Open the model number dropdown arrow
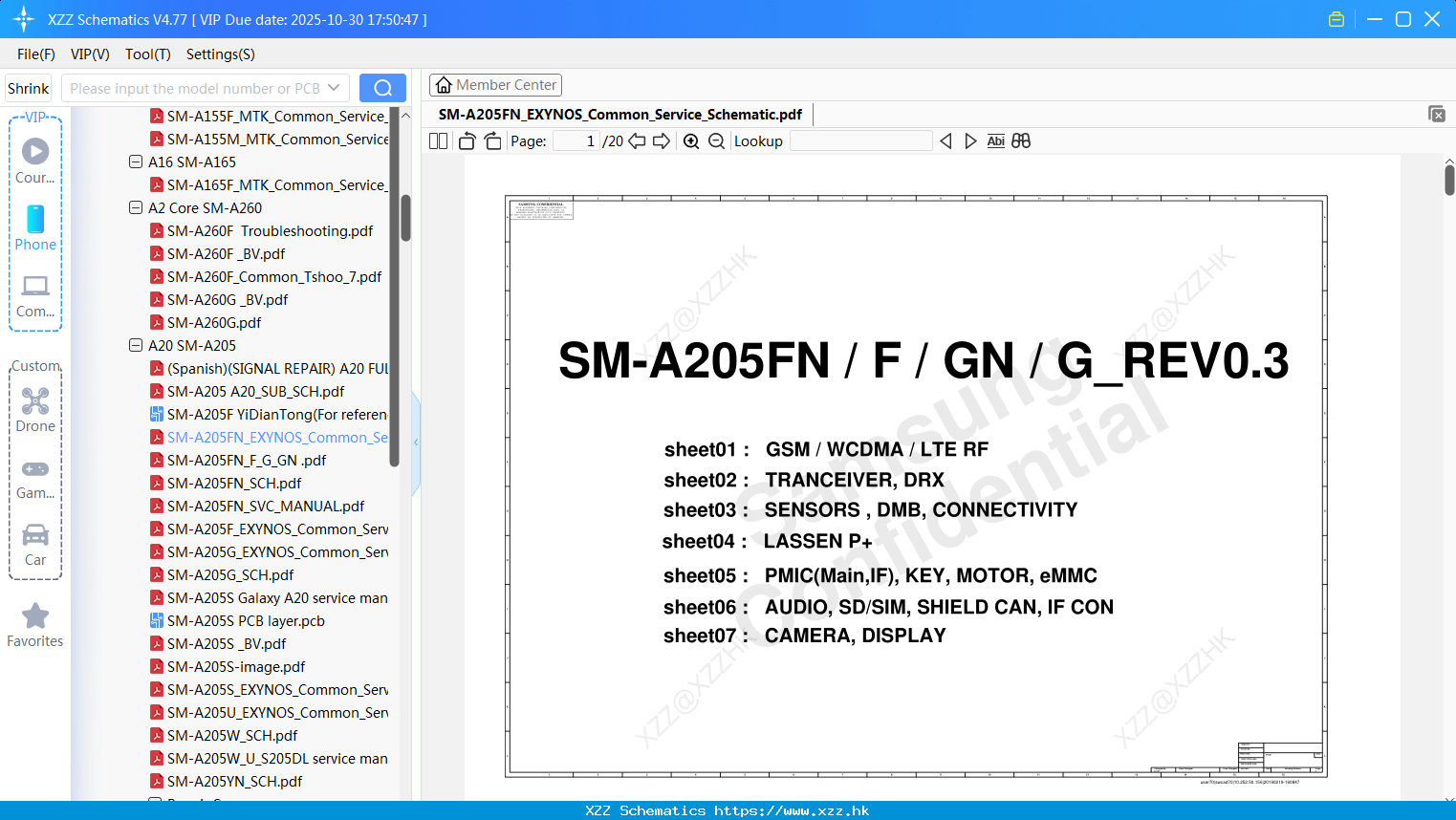The height and width of the screenshot is (820, 1456). click(334, 88)
